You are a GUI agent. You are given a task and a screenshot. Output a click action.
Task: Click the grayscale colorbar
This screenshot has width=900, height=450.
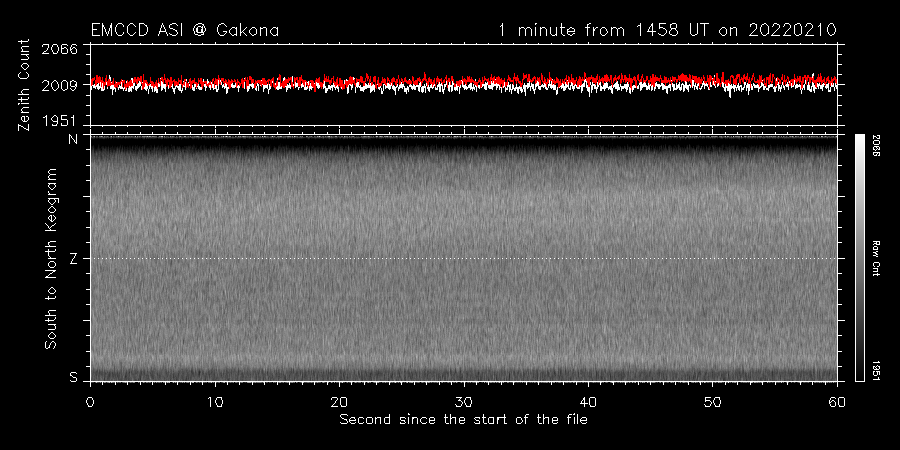(860, 258)
